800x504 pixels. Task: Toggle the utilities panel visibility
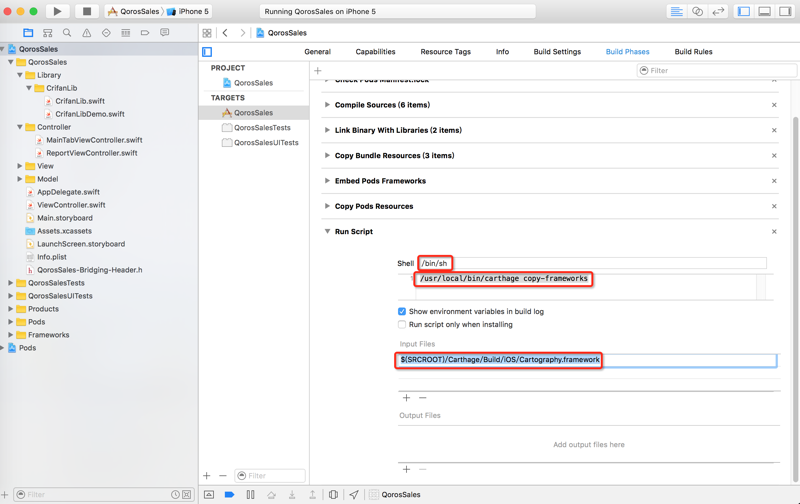coord(785,11)
